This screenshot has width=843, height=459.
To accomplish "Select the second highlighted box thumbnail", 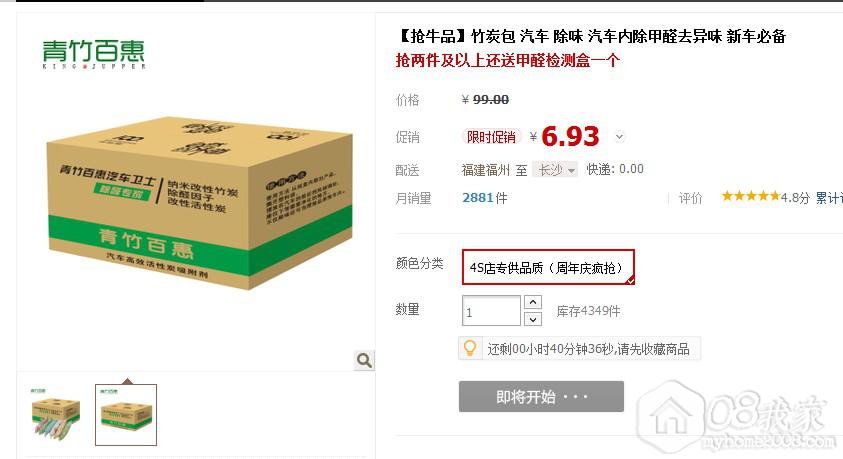I will 126,415.
